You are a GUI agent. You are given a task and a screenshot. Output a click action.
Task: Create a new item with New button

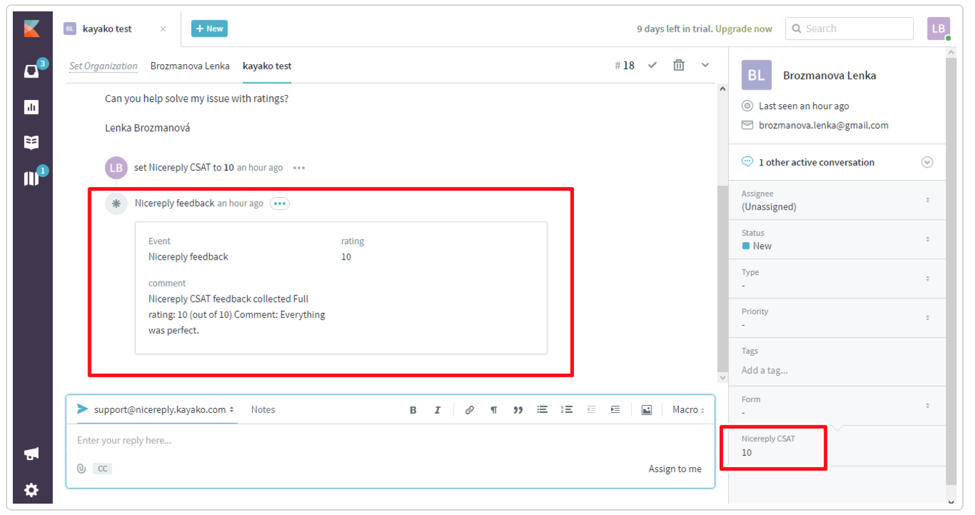pos(209,29)
